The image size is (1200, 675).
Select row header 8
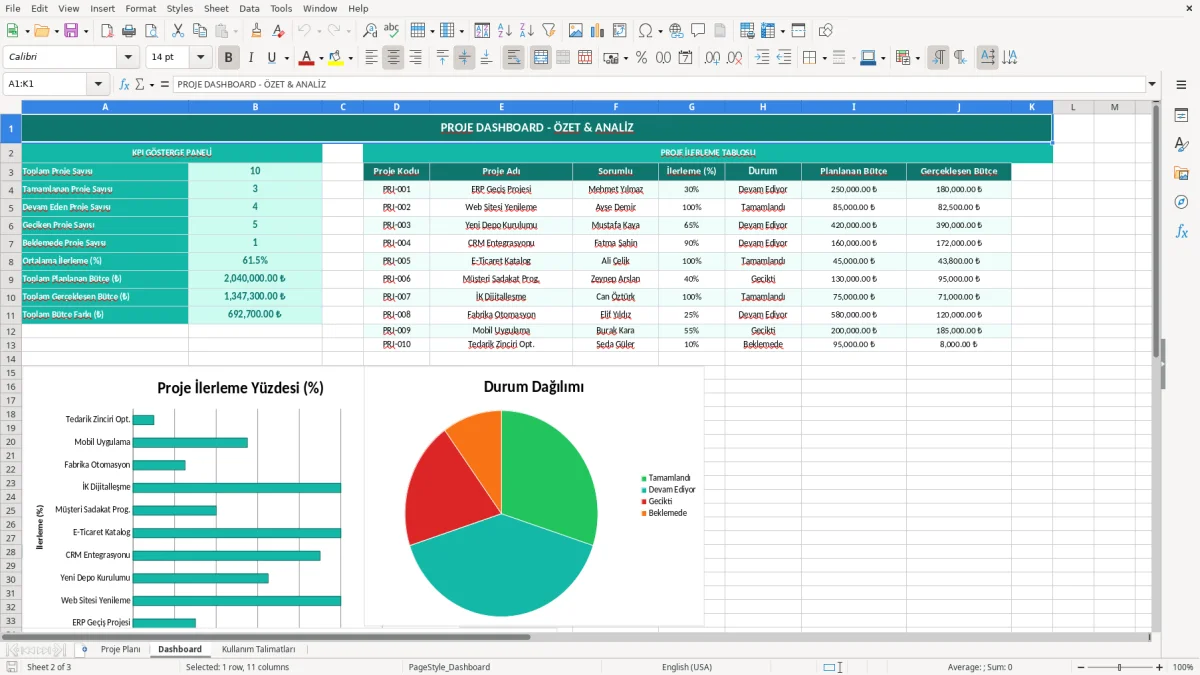(x=11, y=260)
